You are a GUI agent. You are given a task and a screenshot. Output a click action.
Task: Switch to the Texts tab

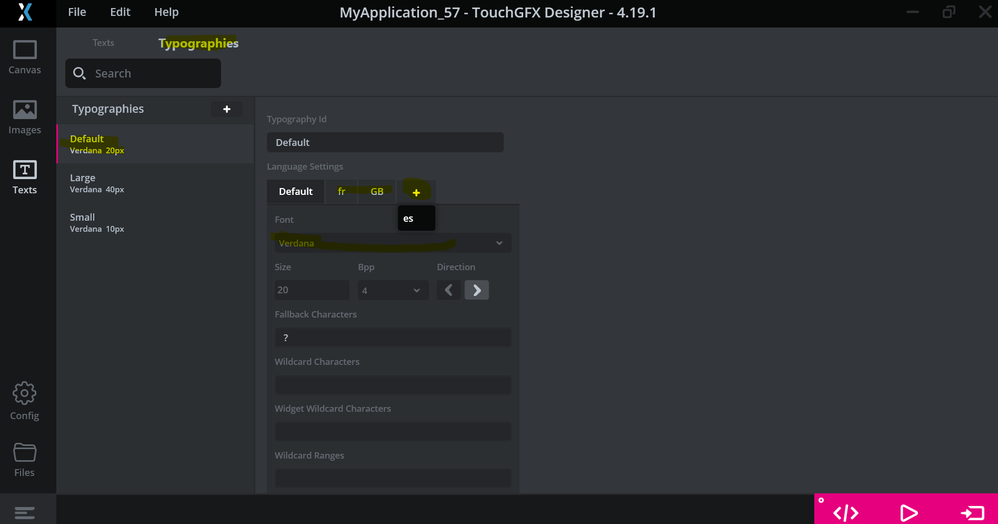click(x=103, y=43)
